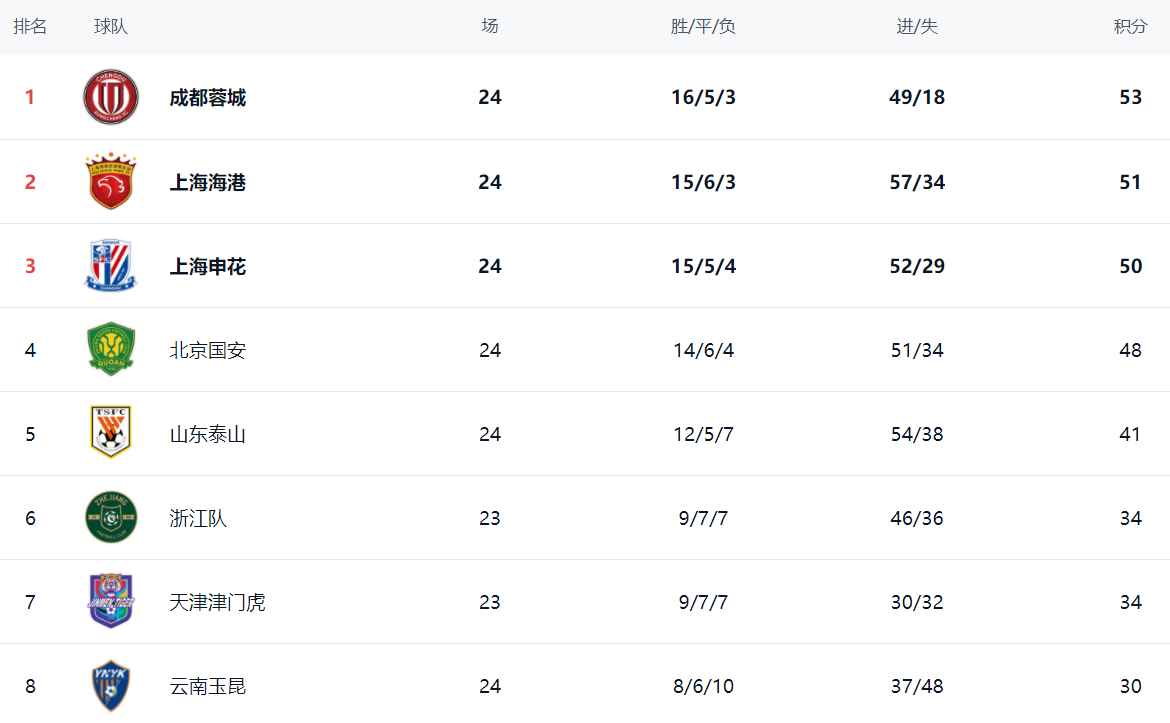
Task: Click the Shanghai Port team crest
Action: [110, 182]
